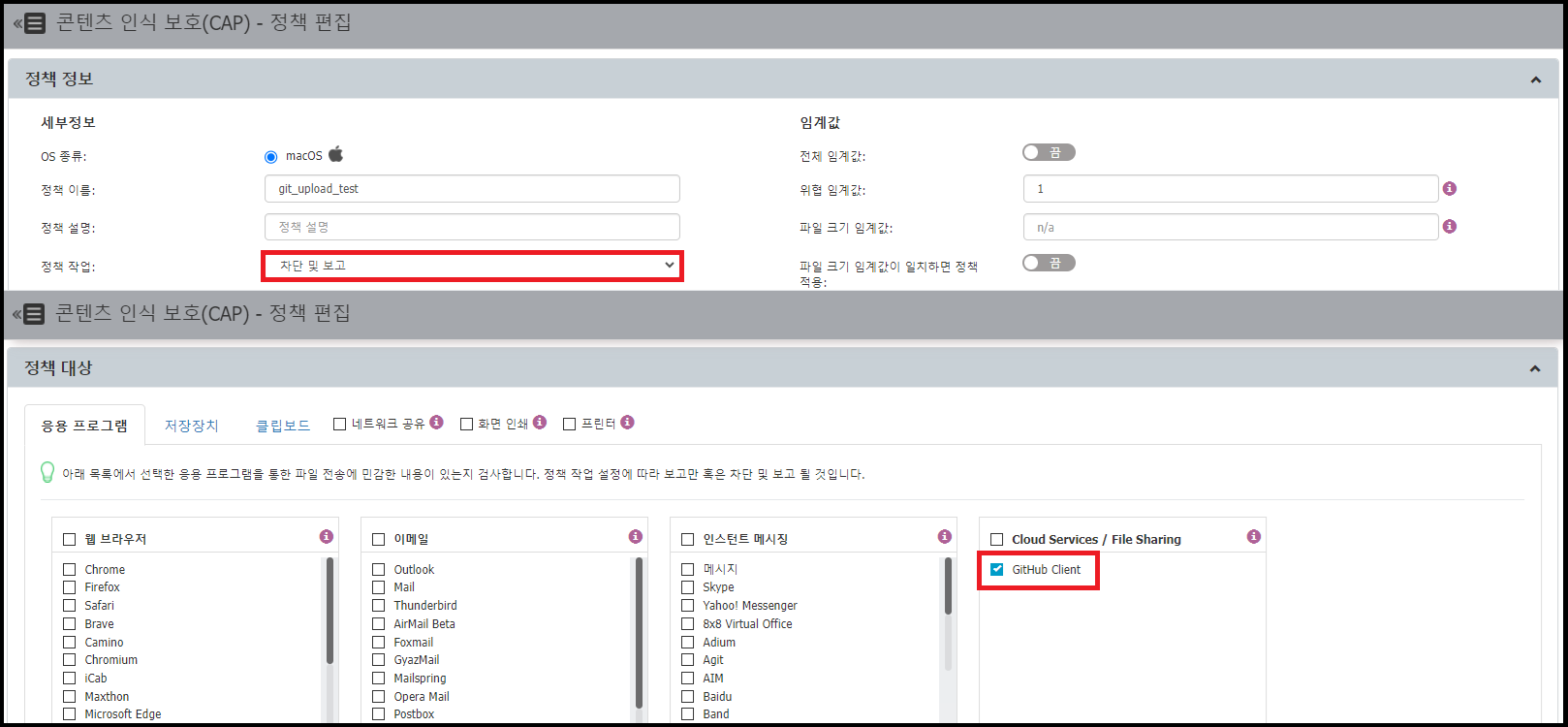Open the top hamburger menu icon
The width and height of the screenshot is (1568, 727).
[34, 23]
